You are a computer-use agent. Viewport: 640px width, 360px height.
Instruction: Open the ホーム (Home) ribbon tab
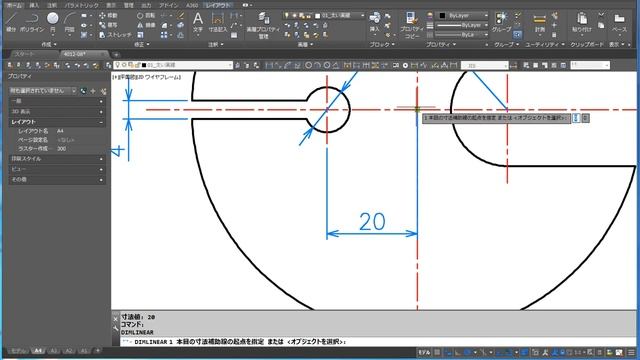[14, 5]
